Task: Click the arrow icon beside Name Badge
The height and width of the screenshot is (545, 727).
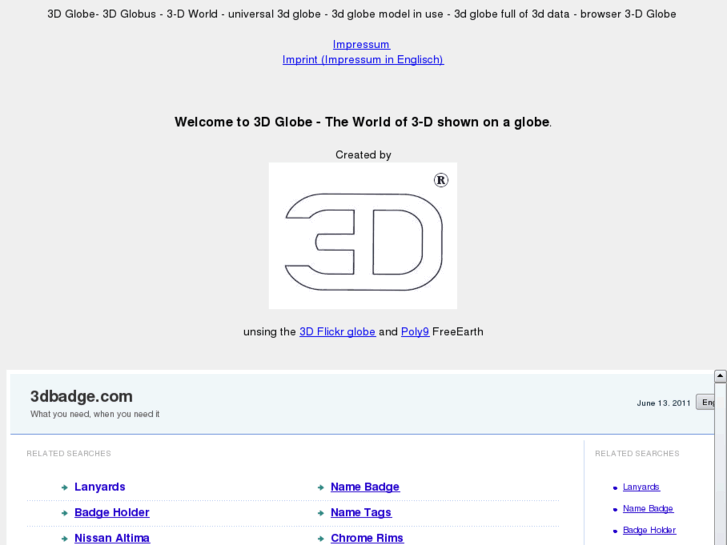Action: pyautogui.click(x=321, y=487)
